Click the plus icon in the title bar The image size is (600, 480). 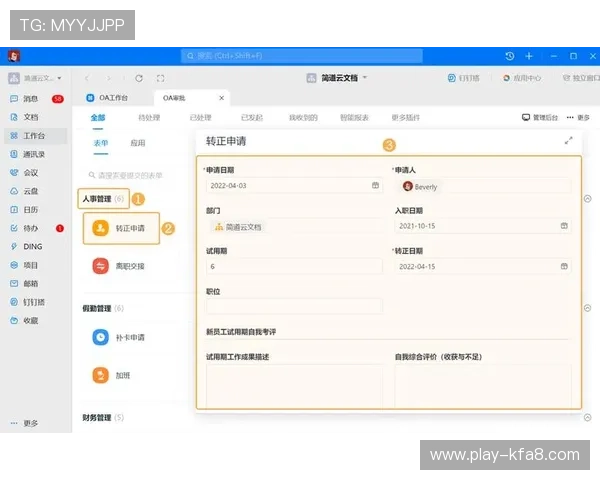[x=529, y=56]
